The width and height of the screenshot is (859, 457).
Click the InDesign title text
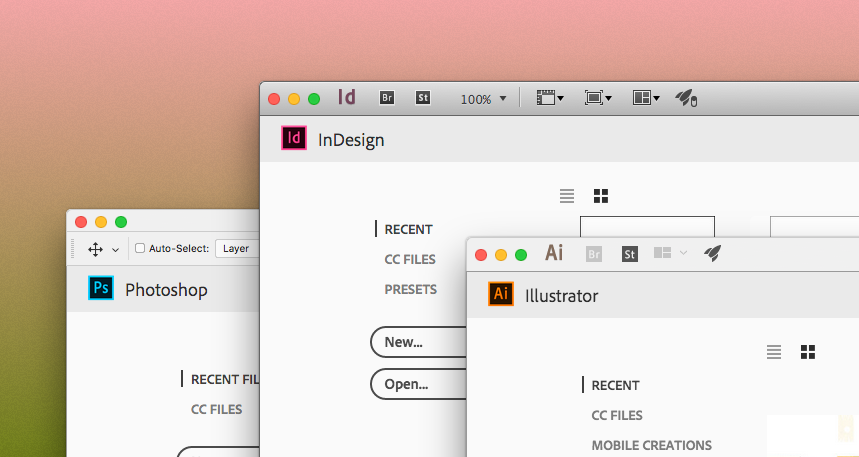tap(351, 140)
